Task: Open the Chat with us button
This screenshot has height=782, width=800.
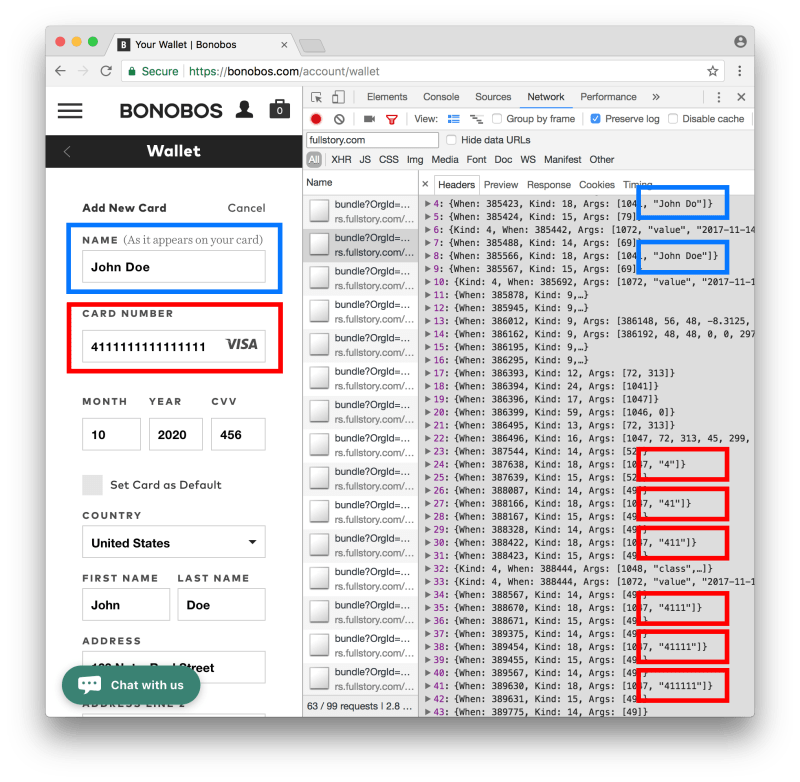Action: (131, 685)
